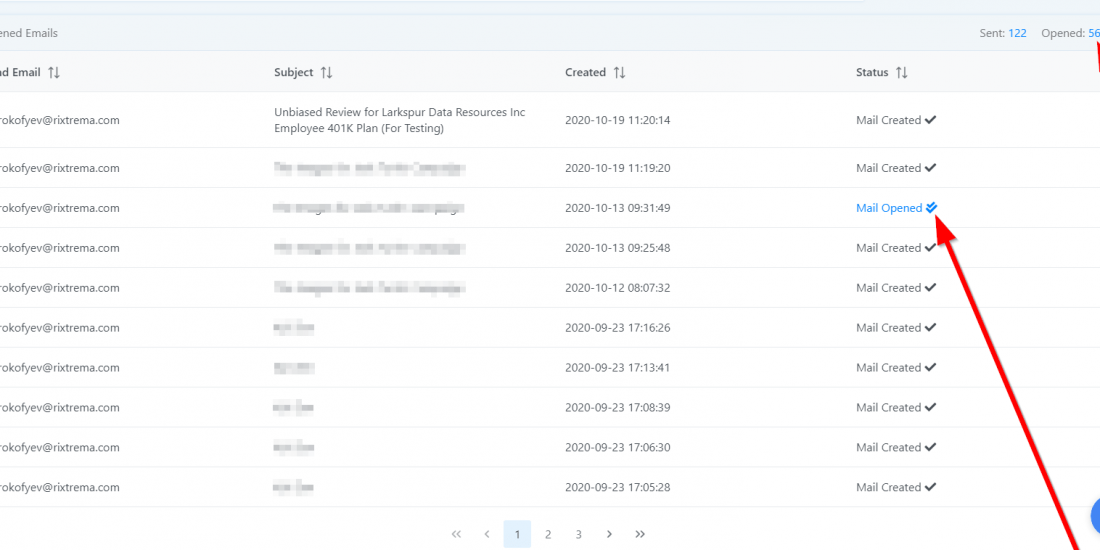Select the Unbiased Review for Larkspur subject
The height and width of the screenshot is (550, 1100).
pyautogui.click(x=399, y=120)
